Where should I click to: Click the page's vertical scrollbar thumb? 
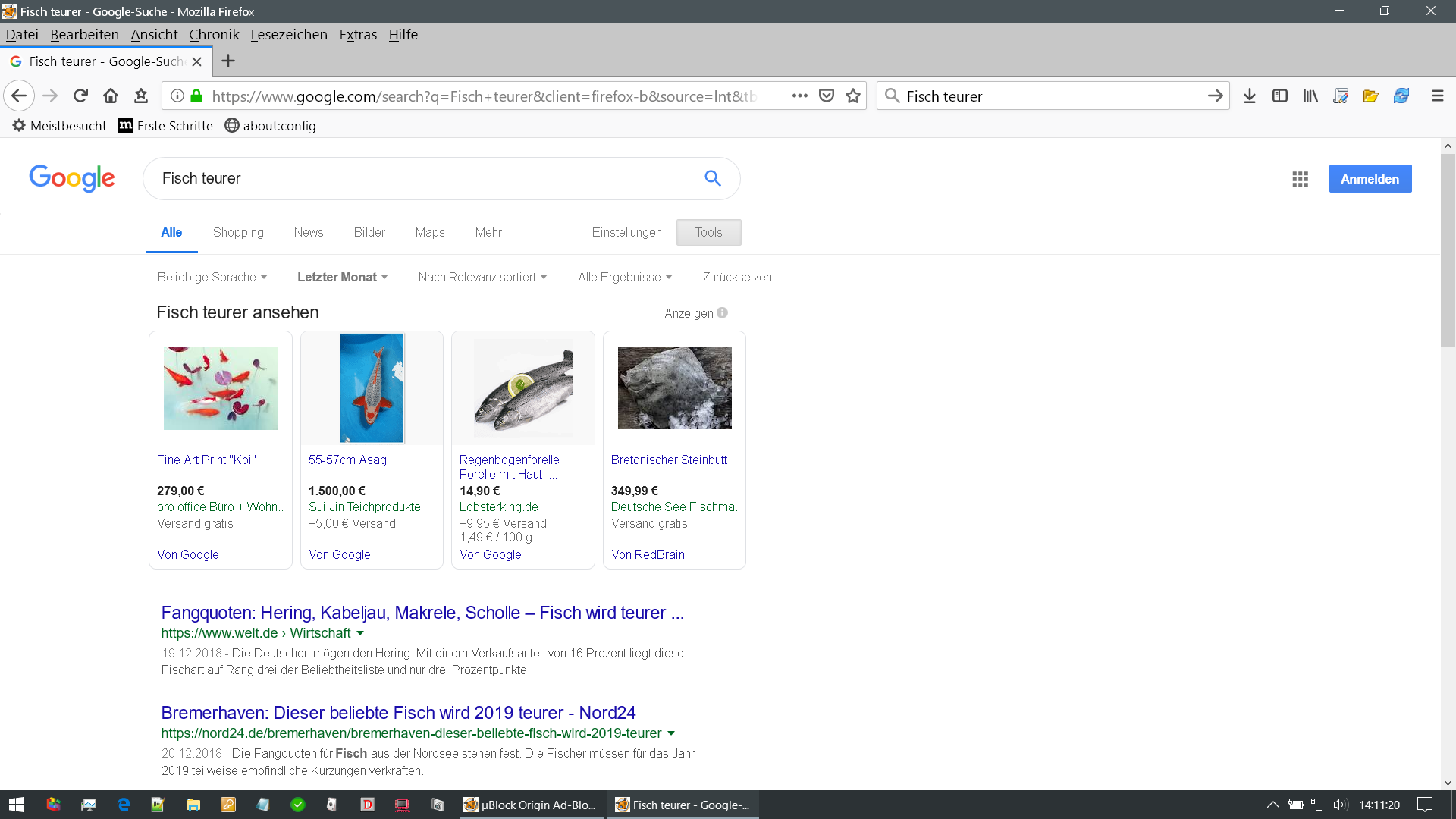pos(1448,250)
